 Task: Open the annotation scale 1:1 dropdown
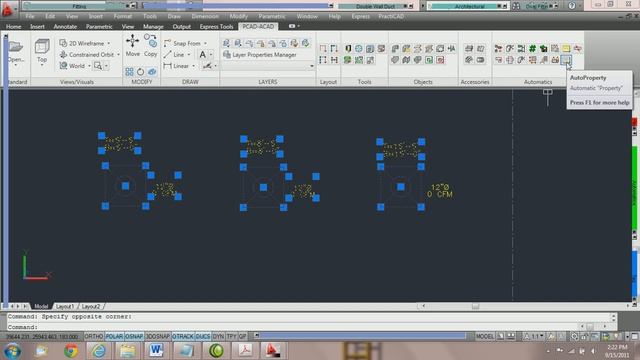542,336
